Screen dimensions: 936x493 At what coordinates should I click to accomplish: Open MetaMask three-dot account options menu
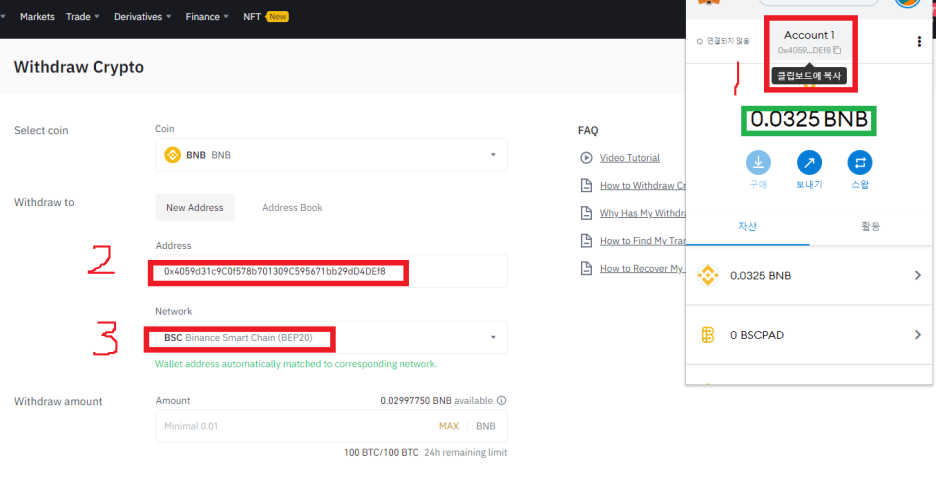click(x=919, y=41)
